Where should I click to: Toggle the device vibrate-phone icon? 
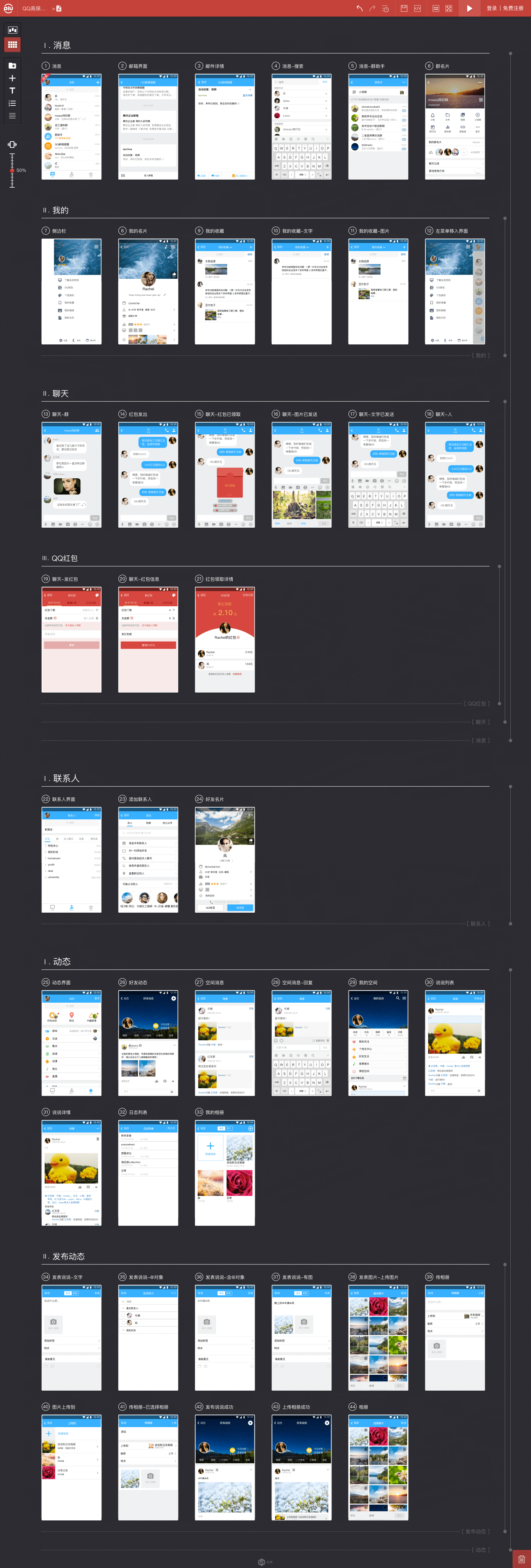(12, 144)
